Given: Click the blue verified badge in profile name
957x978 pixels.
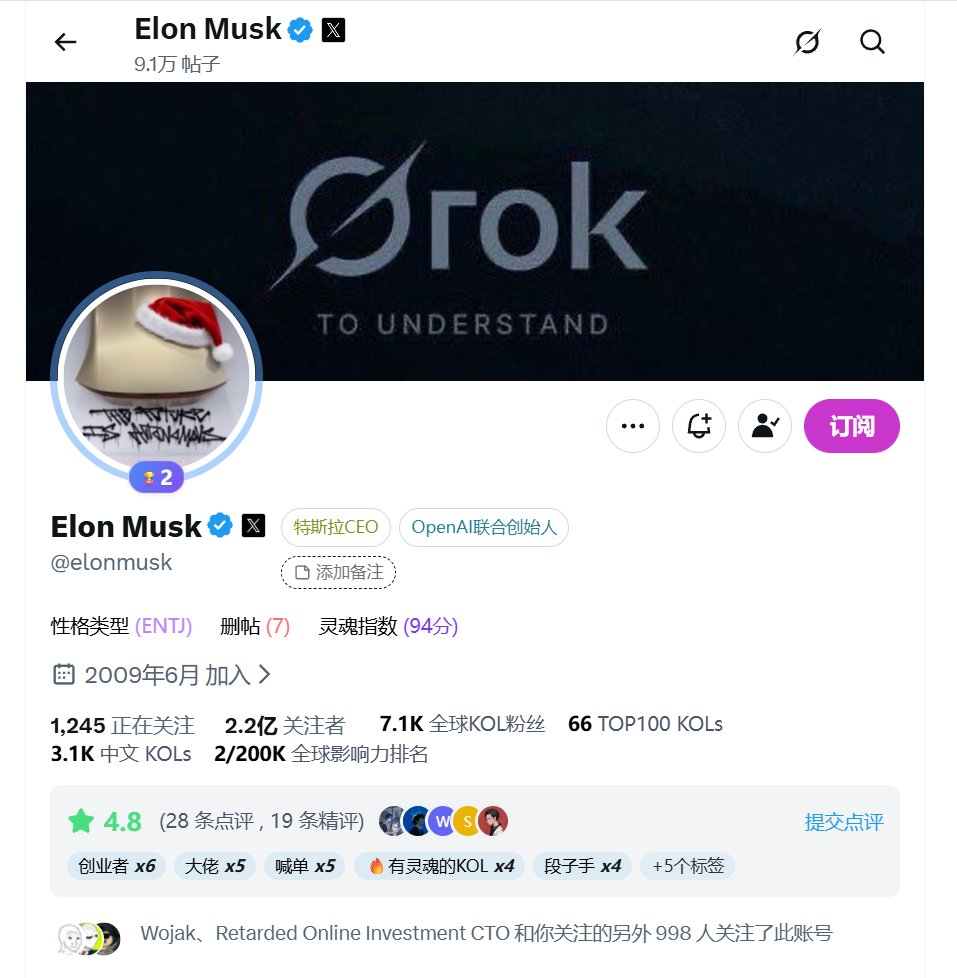Looking at the screenshot, I should pyautogui.click(x=220, y=526).
